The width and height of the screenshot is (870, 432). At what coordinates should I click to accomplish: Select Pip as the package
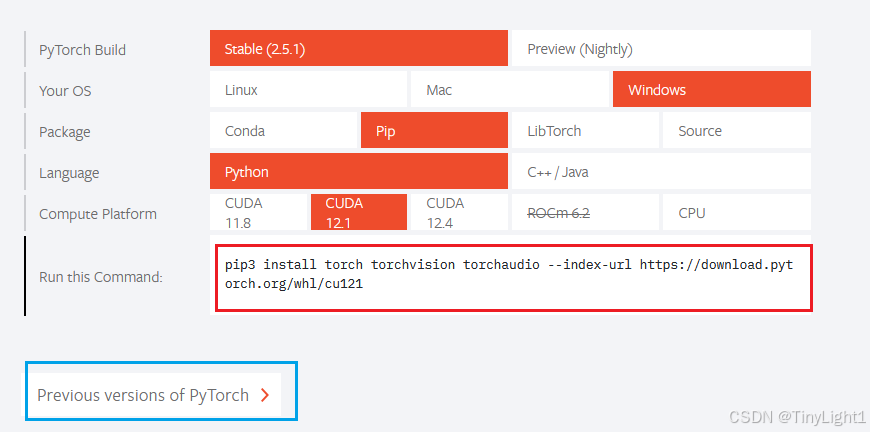[434, 130]
